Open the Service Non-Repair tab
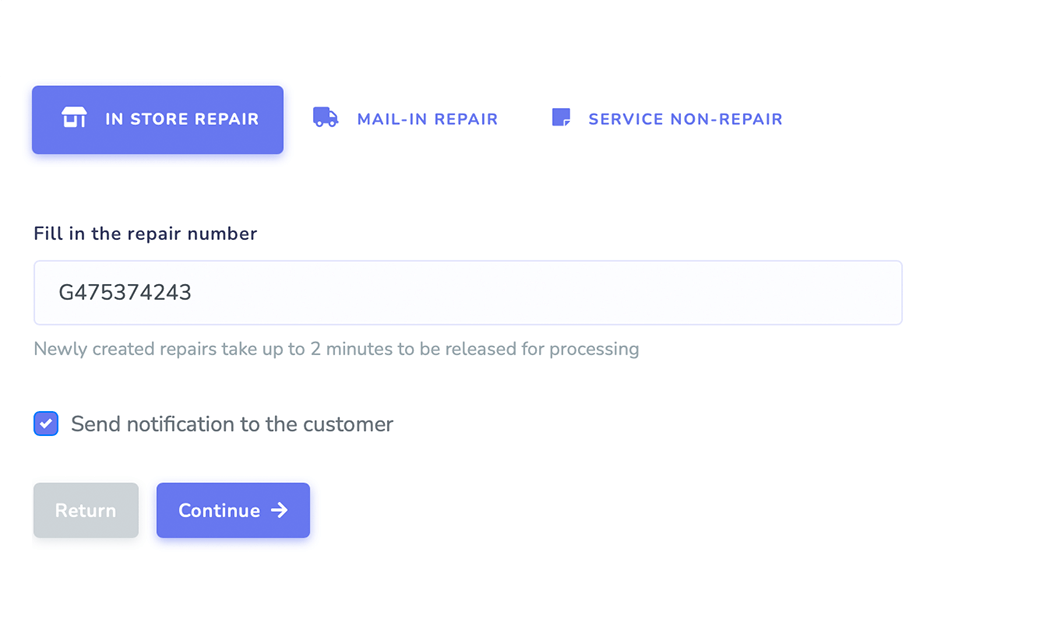 (667, 119)
